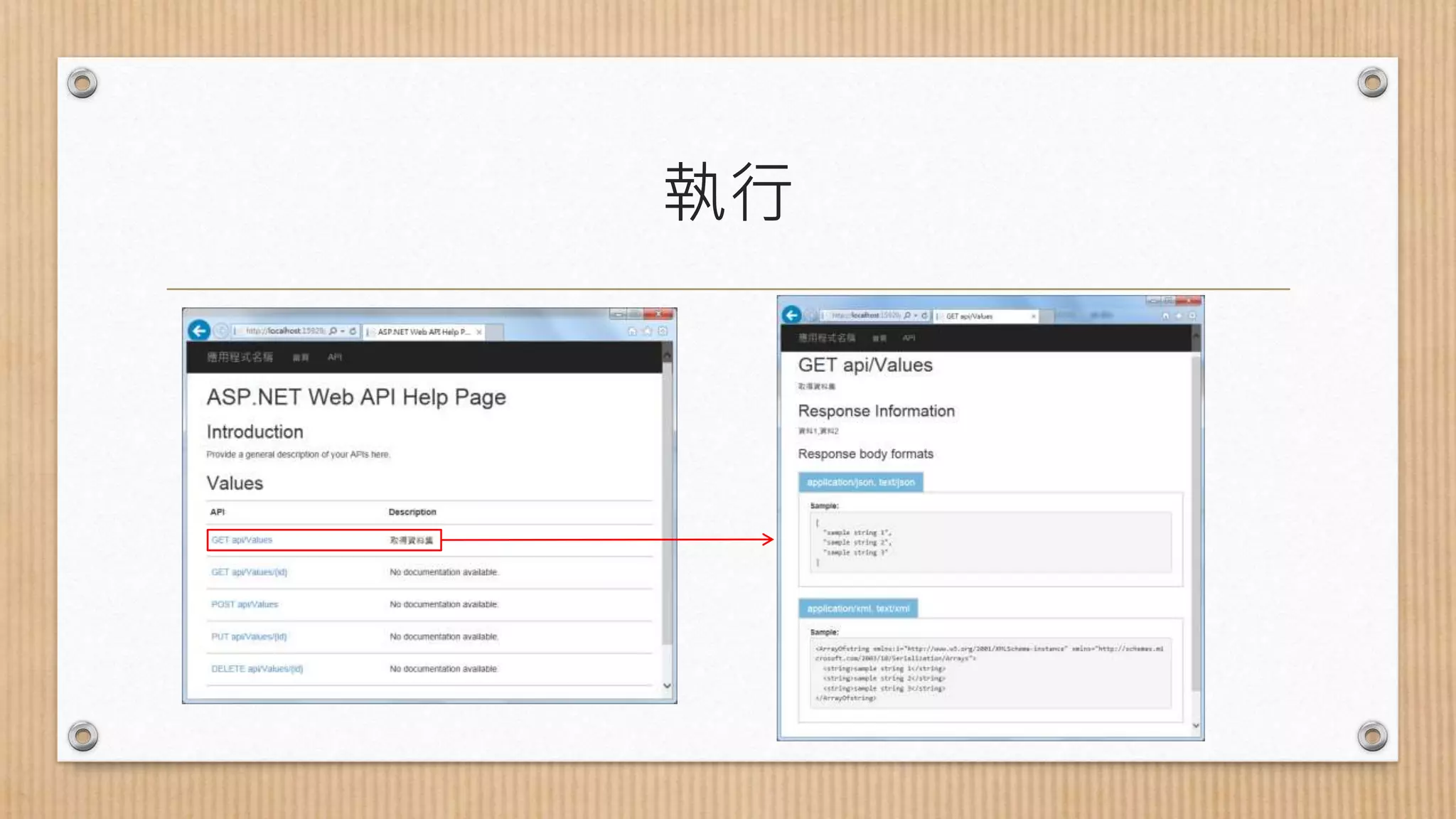Click refresh icon in left browser address bar

coord(353,331)
